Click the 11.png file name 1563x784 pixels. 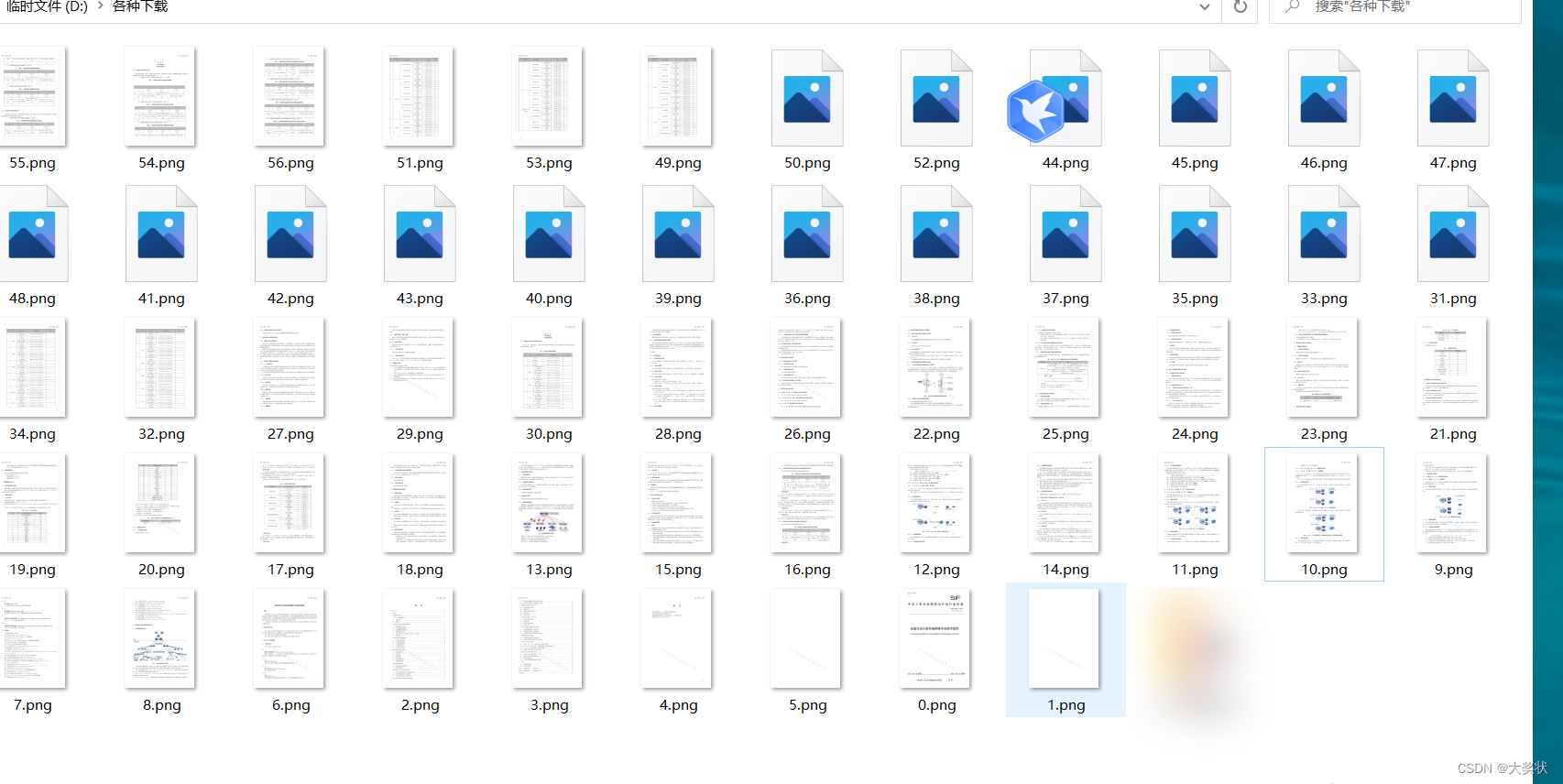click(1195, 570)
